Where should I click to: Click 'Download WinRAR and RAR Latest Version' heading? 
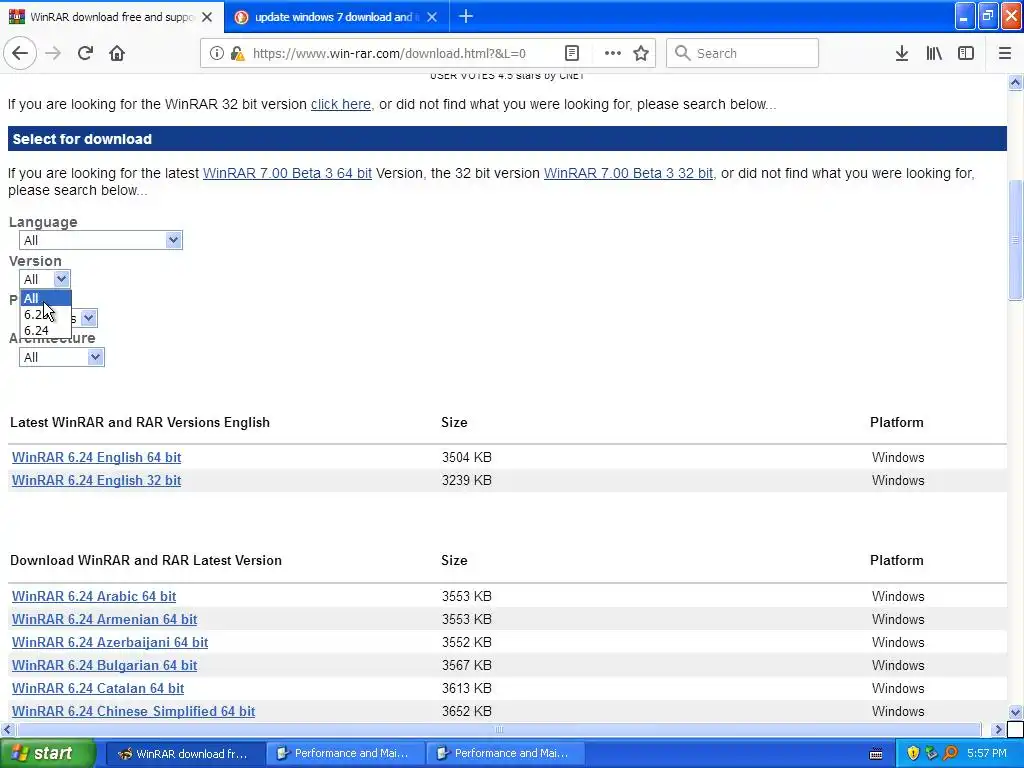146,560
